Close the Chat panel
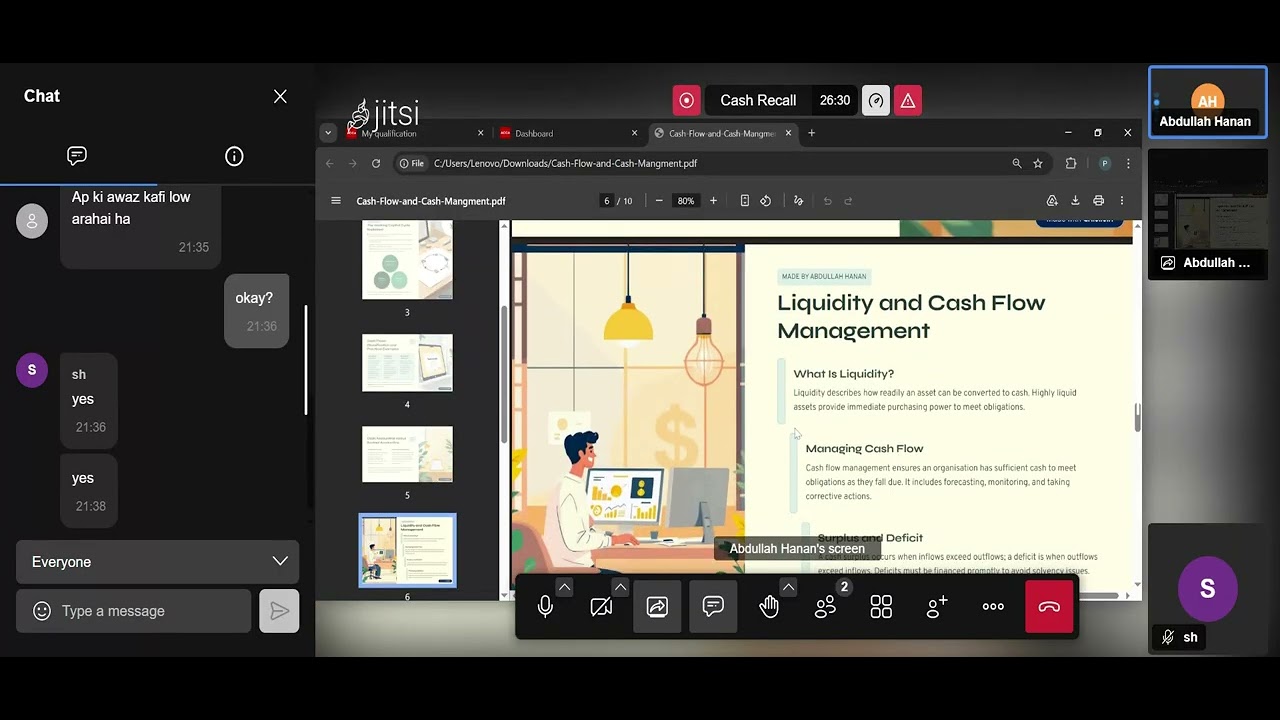The width and height of the screenshot is (1280, 720). 280,96
